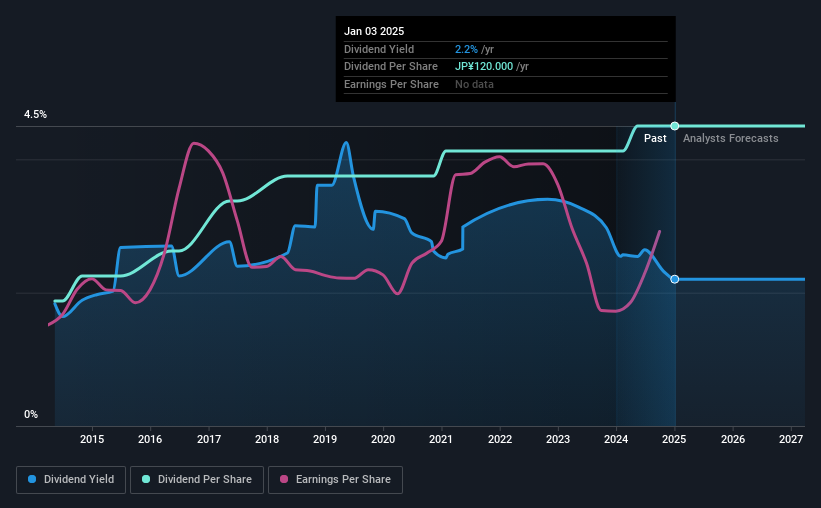Image resolution: width=821 pixels, height=508 pixels.
Task: Click the 2.2% dividend yield value in the tooltip
Action: 466,49
